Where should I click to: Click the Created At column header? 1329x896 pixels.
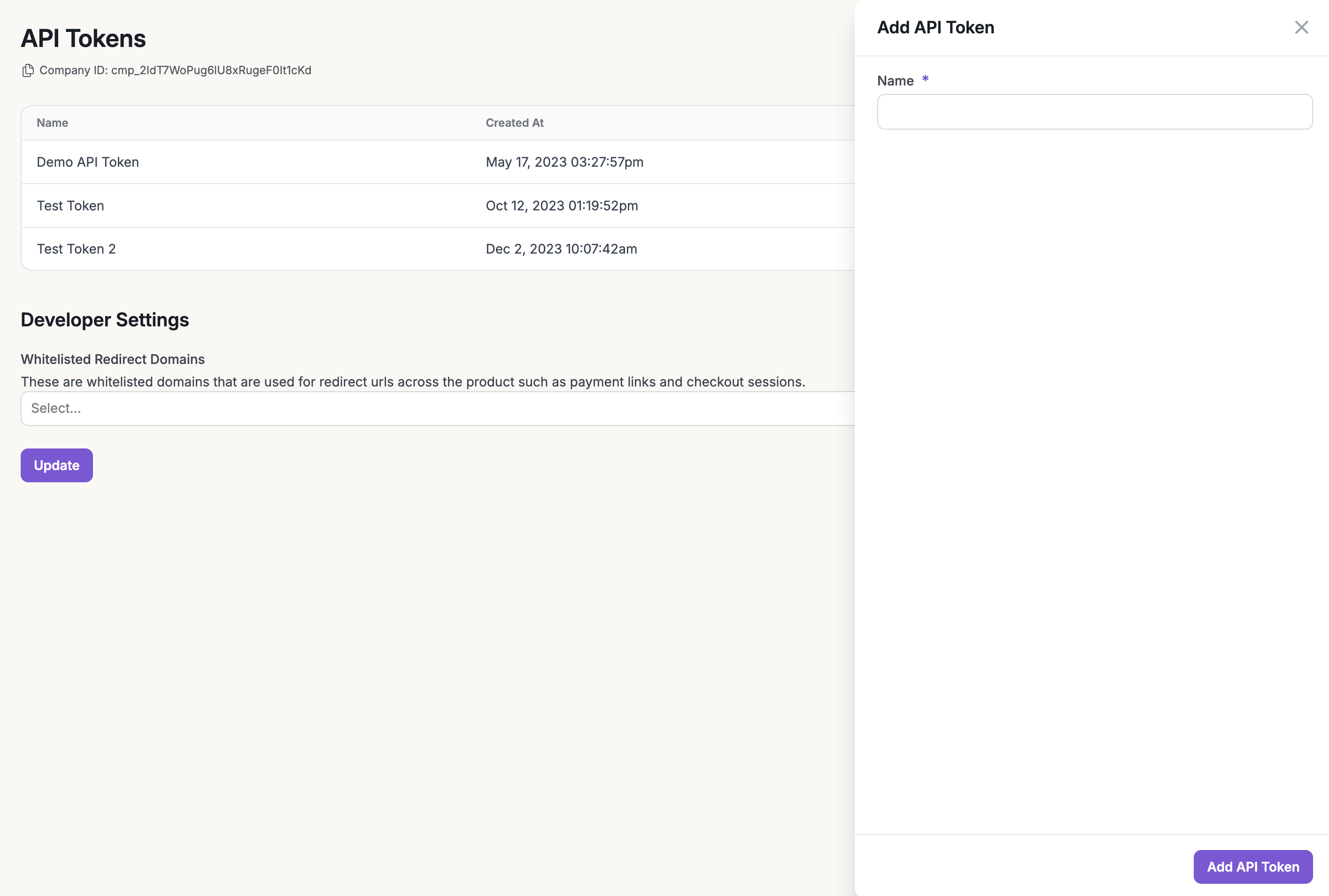[514, 123]
